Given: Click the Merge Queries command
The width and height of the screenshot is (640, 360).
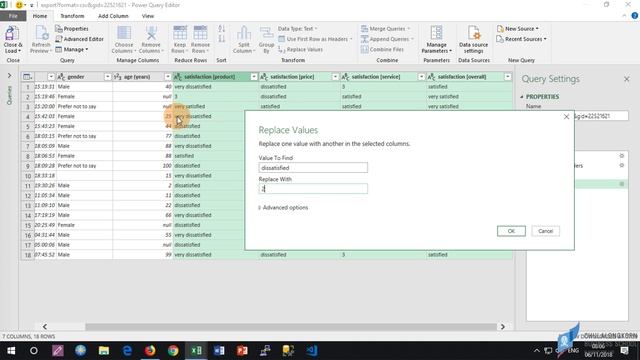Looking at the screenshot, I should pyautogui.click(x=386, y=29).
